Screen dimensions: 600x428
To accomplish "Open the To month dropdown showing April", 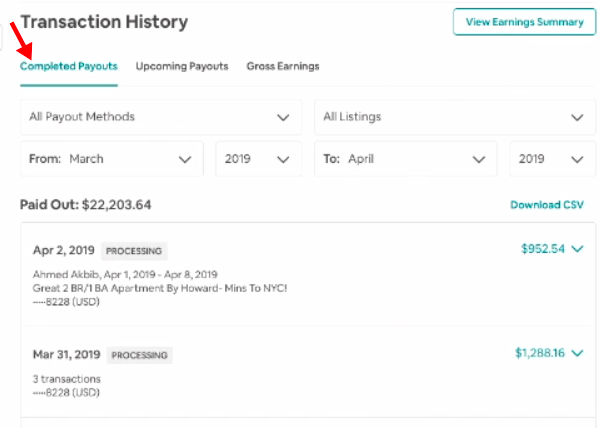I will [x=406, y=159].
